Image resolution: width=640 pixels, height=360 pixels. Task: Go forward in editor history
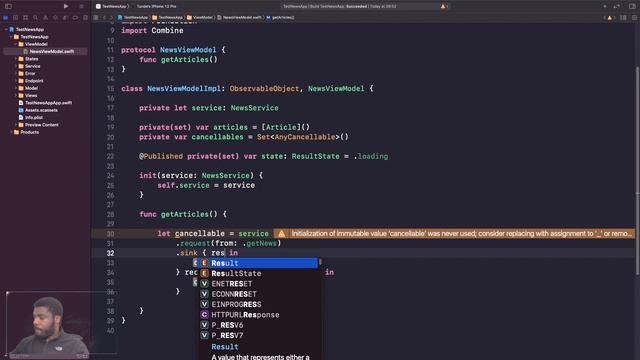coord(111,18)
